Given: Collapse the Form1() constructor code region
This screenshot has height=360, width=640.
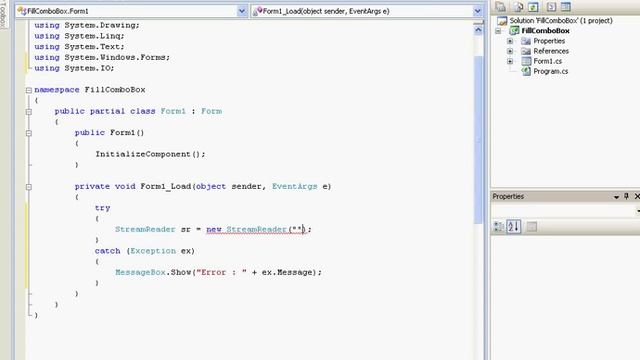Looking at the screenshot, I should [x=29, y=133].
